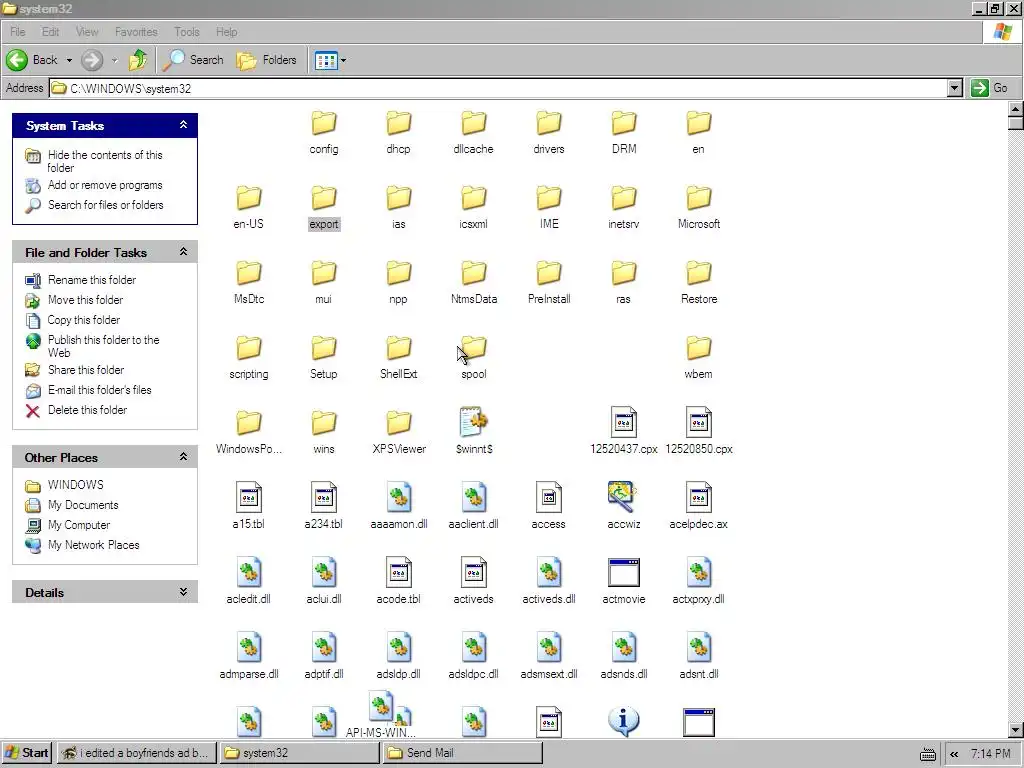Switch to system32 taskbar button
This screenshot has width=1024, height=768.
[299, 753]
